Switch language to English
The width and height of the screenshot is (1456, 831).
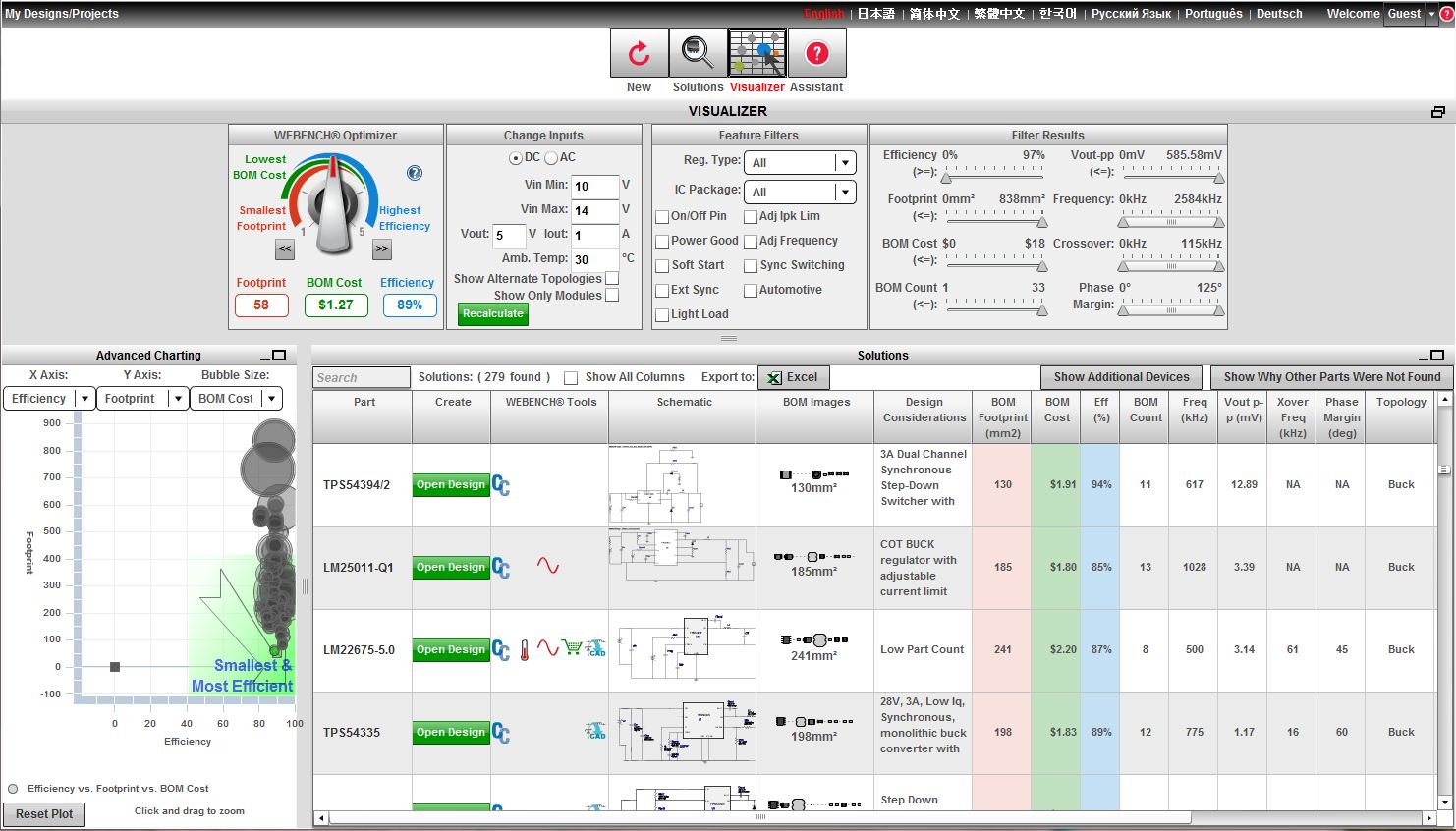click(823, 14)
